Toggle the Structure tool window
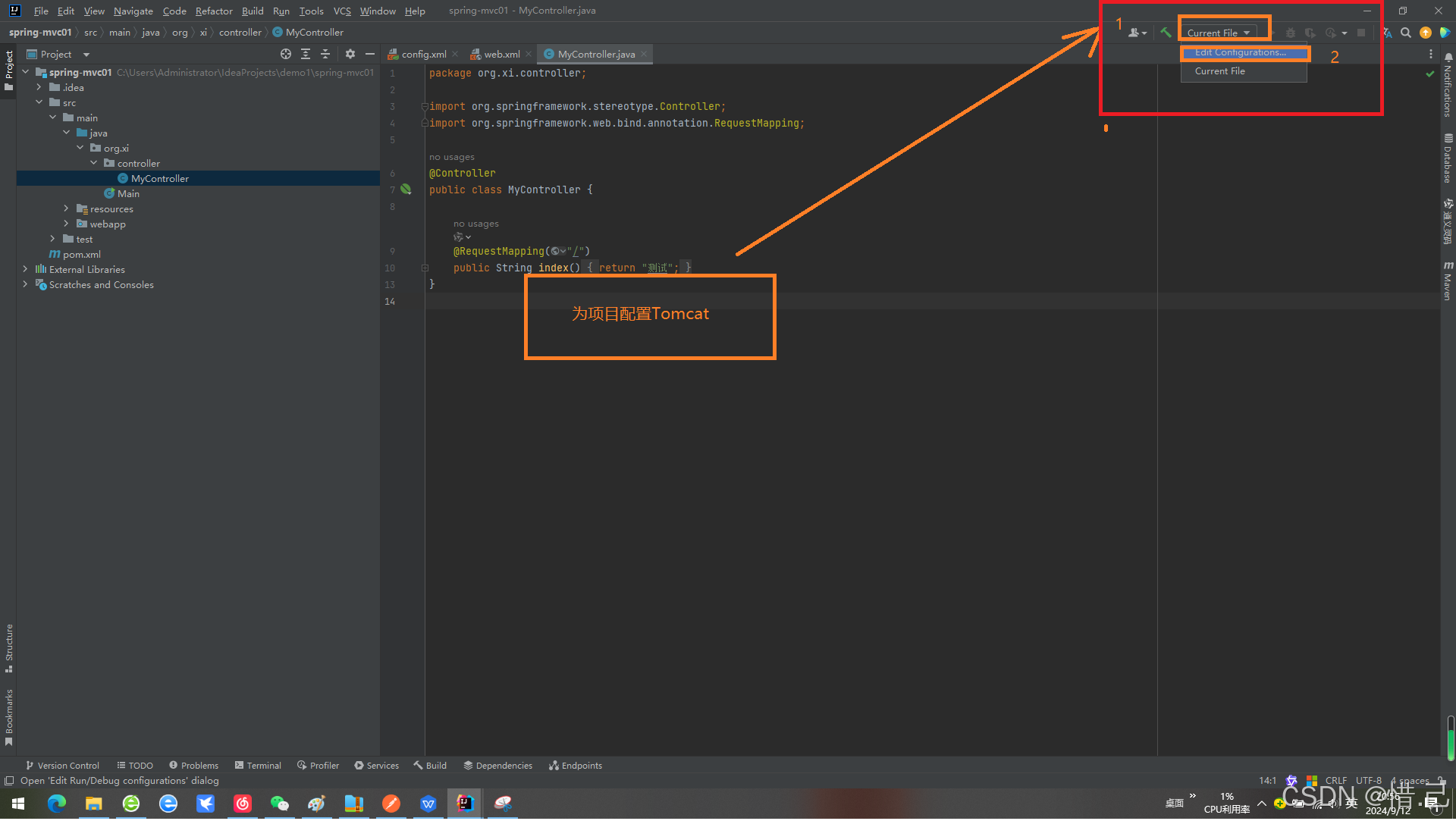 (9, 649)
